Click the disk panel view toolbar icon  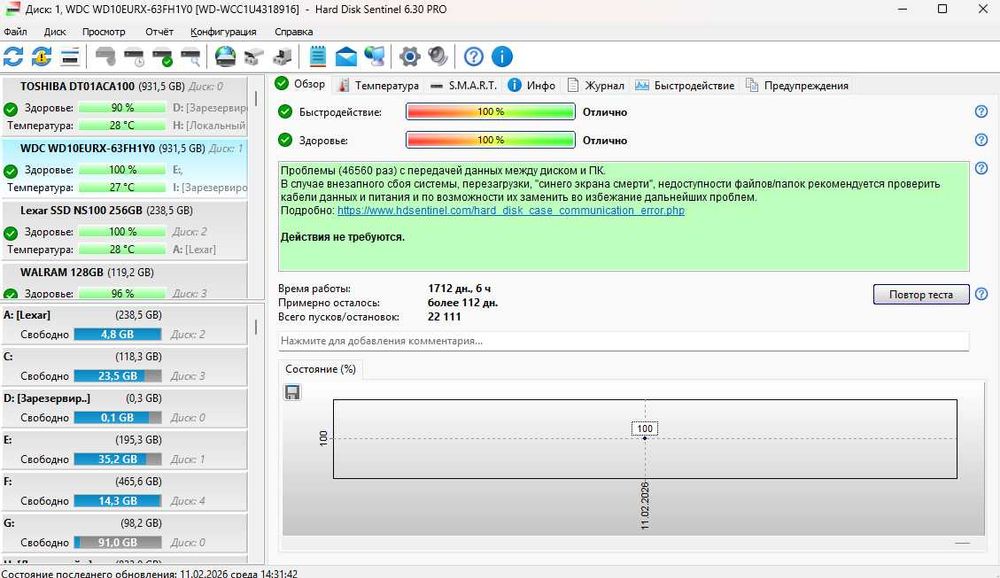(70, 57)
